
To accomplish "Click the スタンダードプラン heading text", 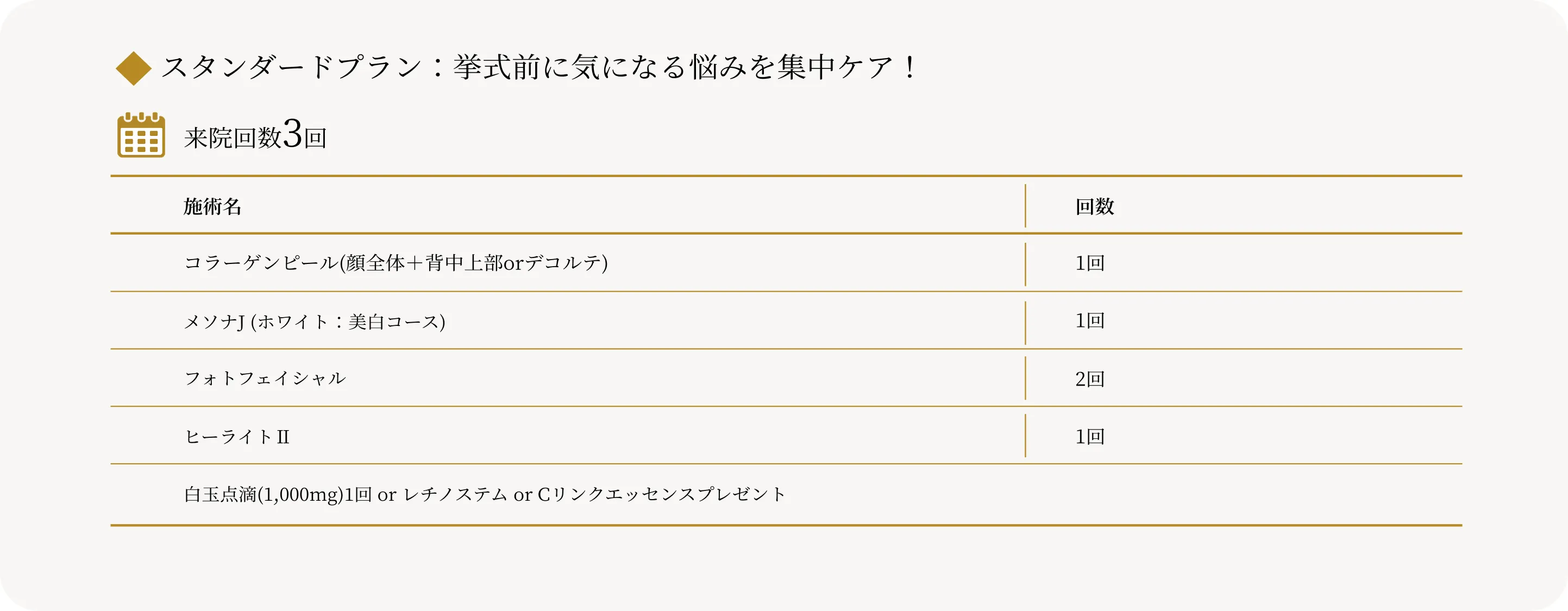I will [x=291, y=67].
